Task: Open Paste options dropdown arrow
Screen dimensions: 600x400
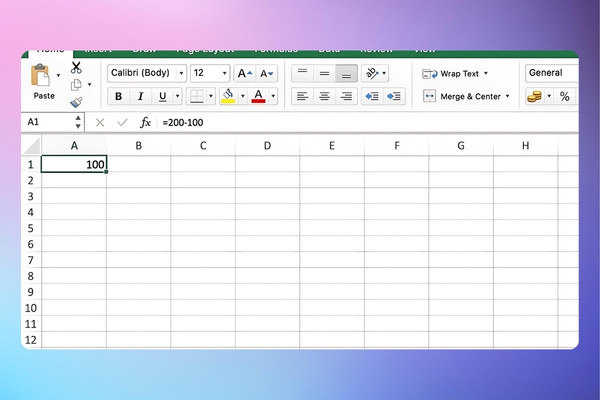Action: pyautogui.click(x=58, y=75)
